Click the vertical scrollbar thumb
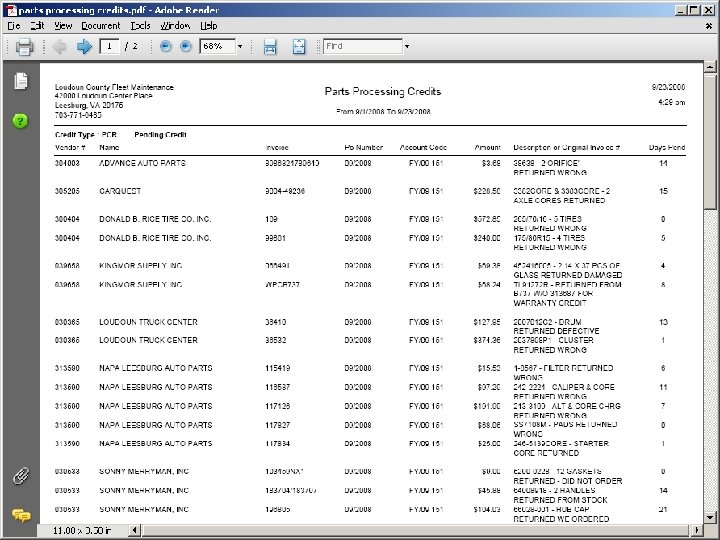The image size is (720, 540). click(x=709, y=140)
